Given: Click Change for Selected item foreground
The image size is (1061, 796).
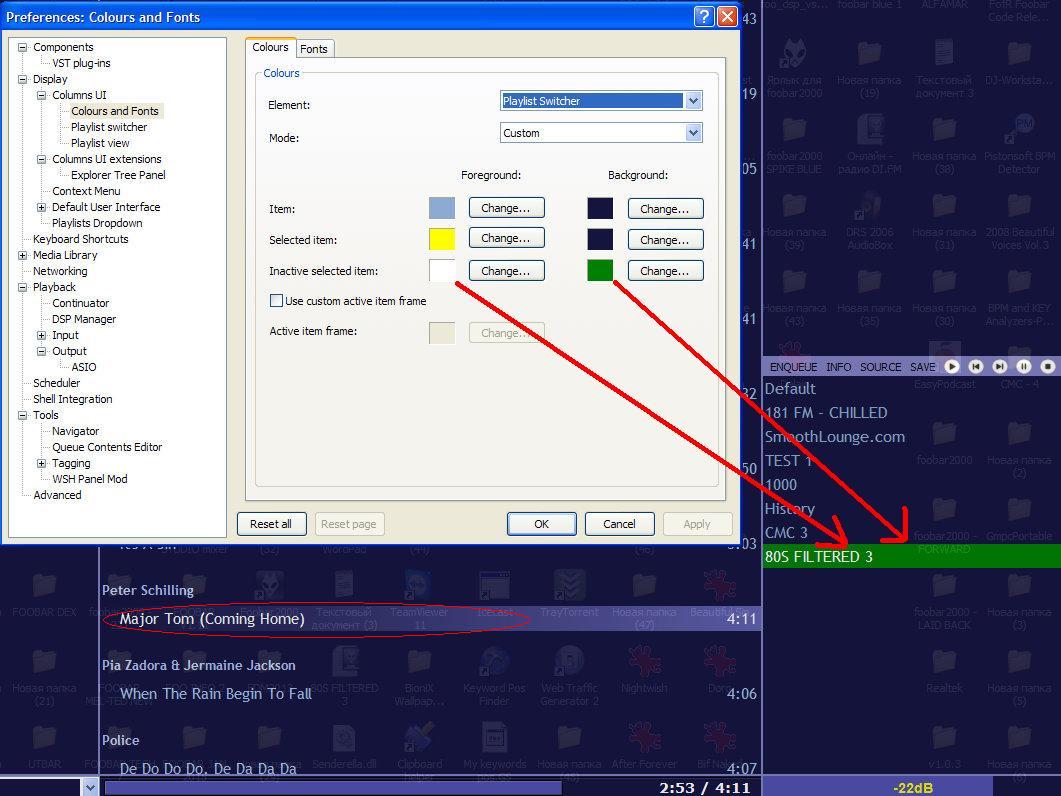Looking at the screenshot, I should click(506, 238).
